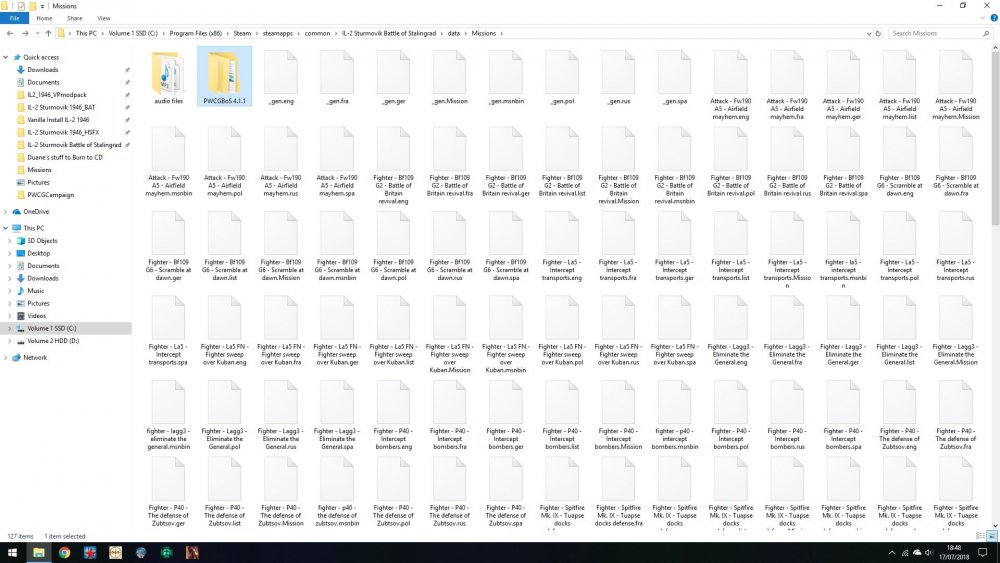1000x563 pixels.
Task: Select Fighter La5 FN Fighter sweep over Kuban.eng
Action: point(224,333)
